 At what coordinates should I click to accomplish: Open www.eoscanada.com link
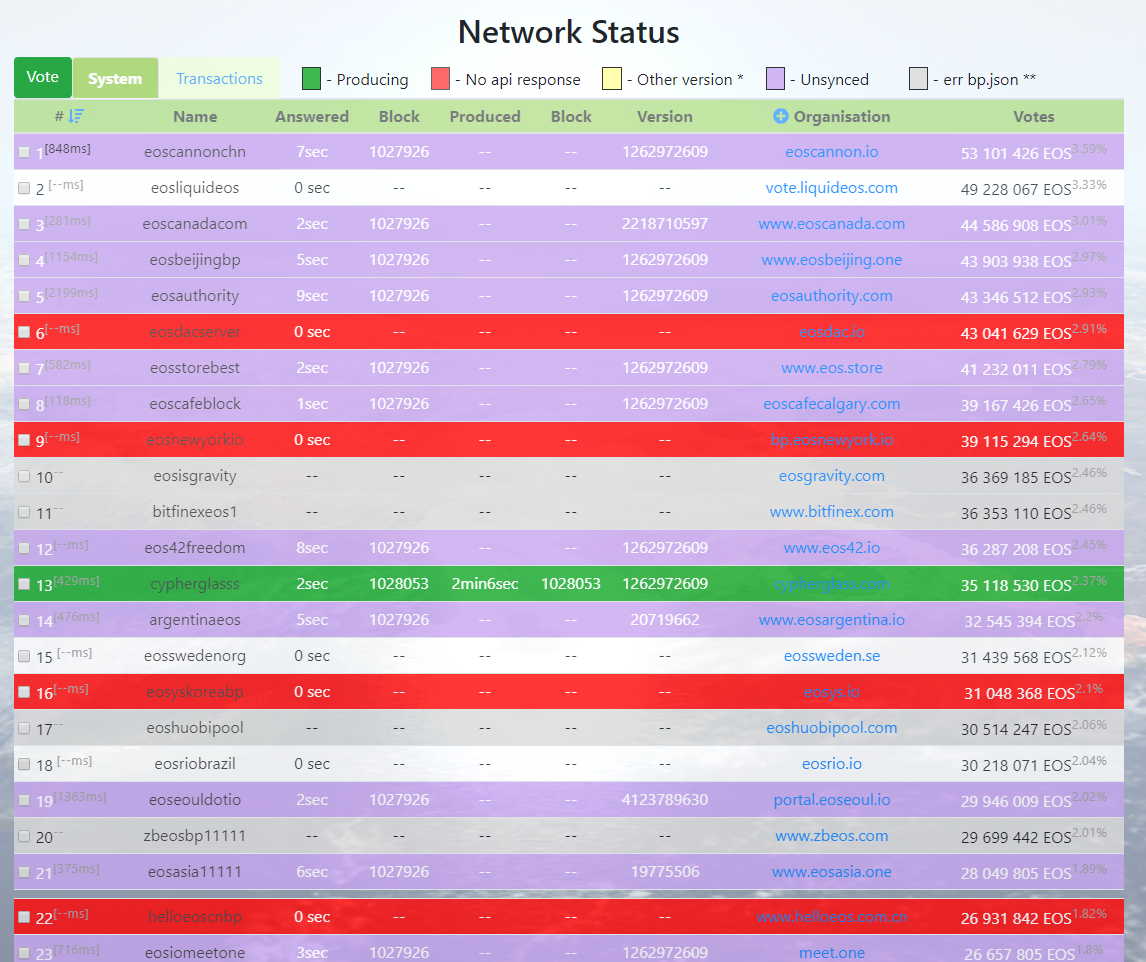pos(832,224)
